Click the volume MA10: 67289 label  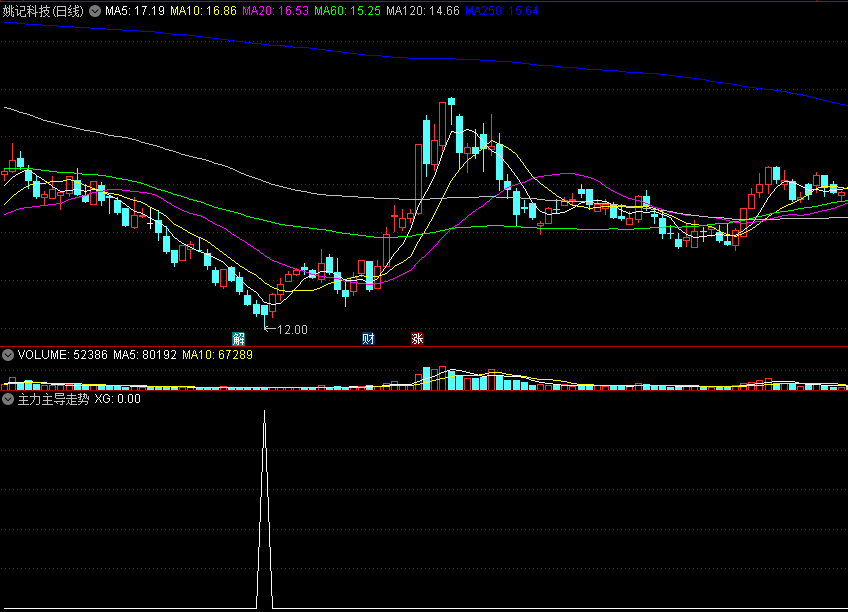pyautogui.click(x=217, y=355)
